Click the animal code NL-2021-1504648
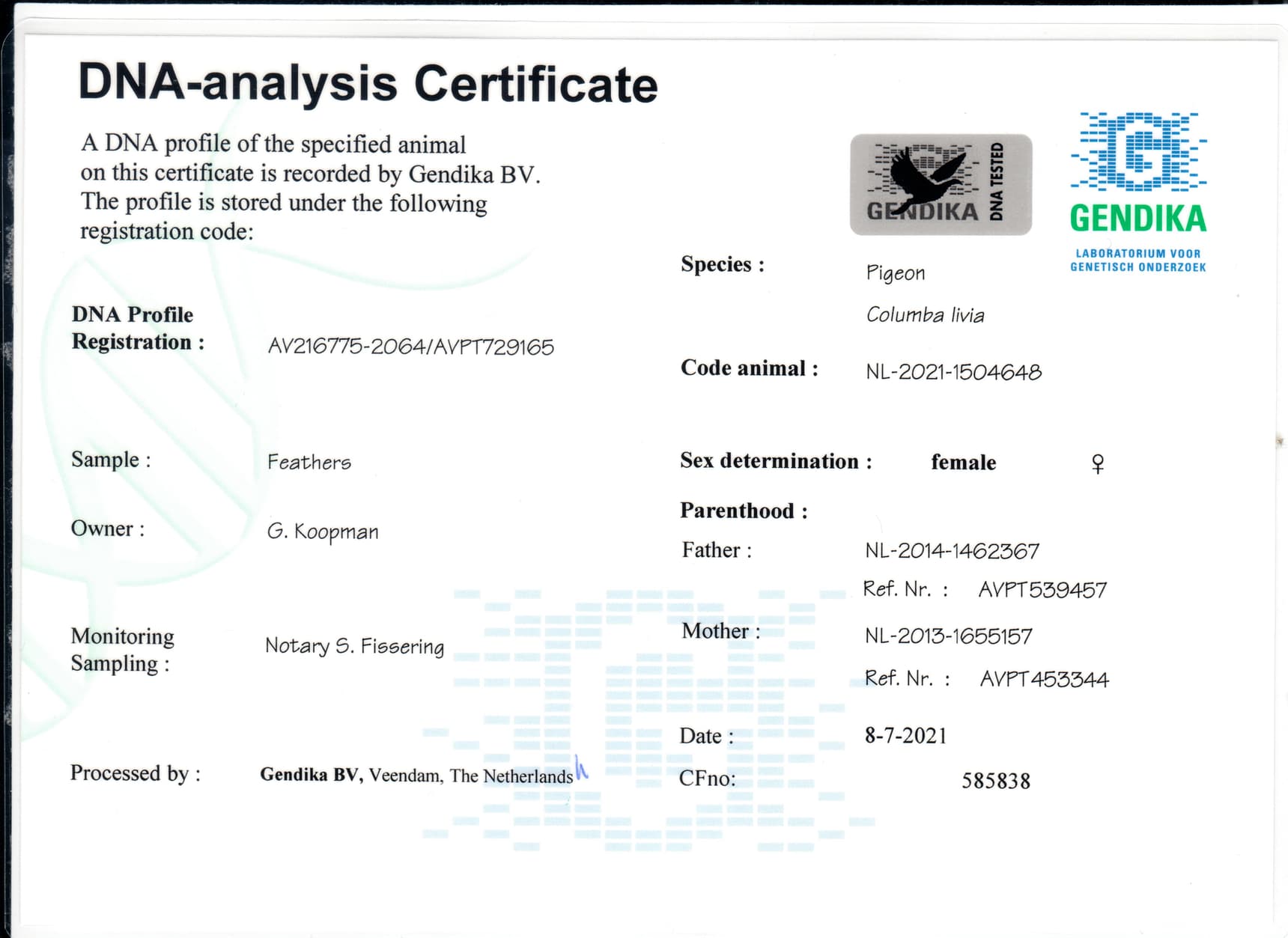1288x938 pixels. pyautogui.click(x=953, y=372)
